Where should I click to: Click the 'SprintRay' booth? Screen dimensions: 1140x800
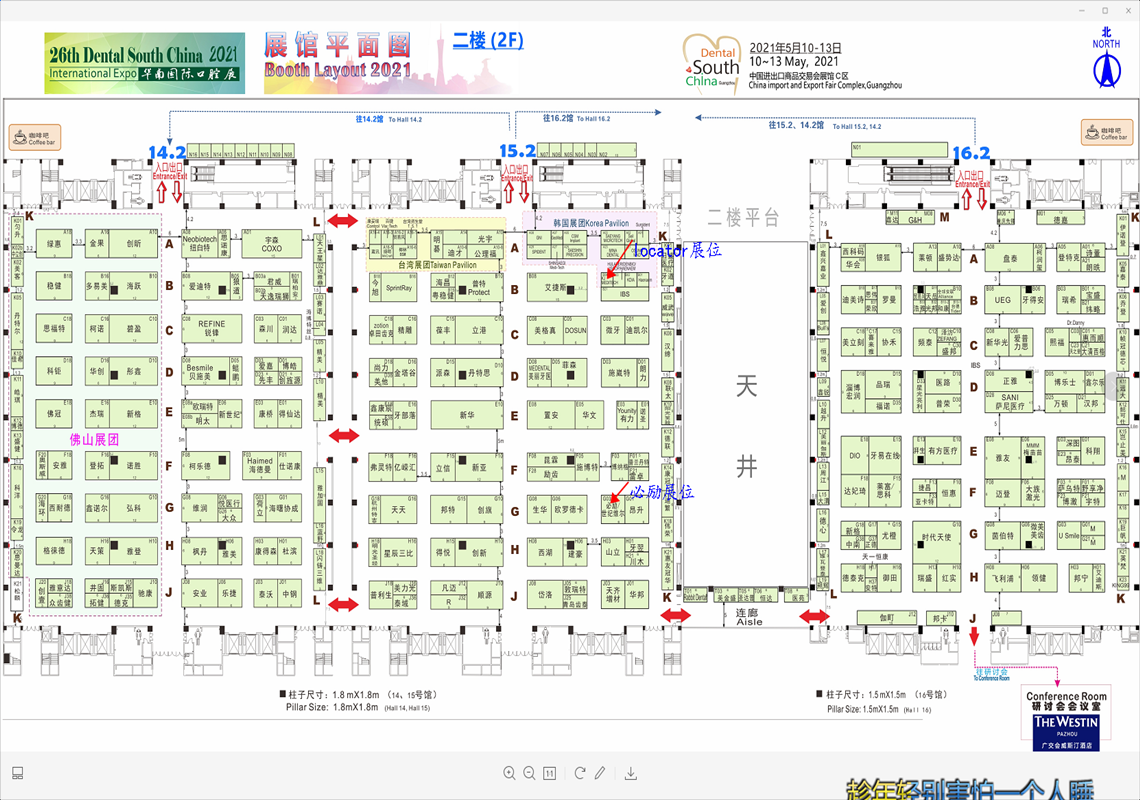398,288
